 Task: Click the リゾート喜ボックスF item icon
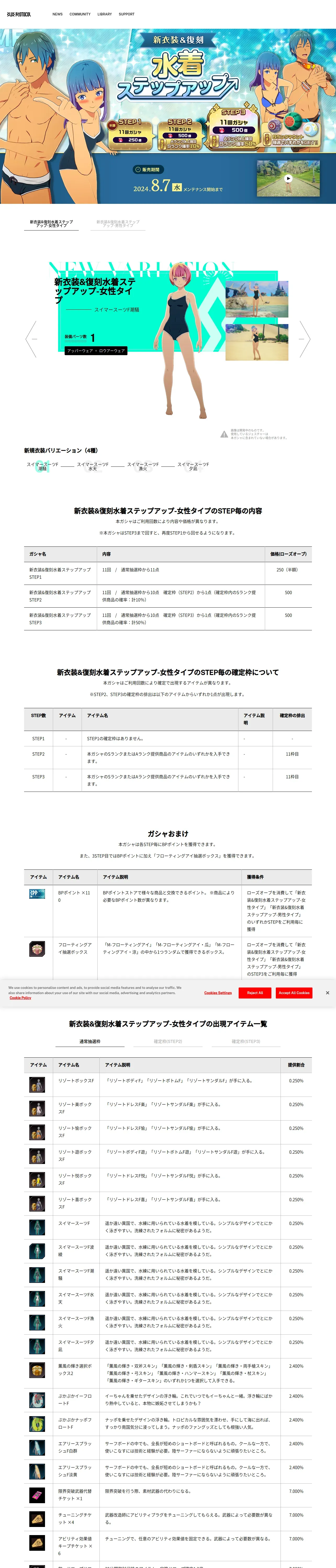coord(37,1203)
